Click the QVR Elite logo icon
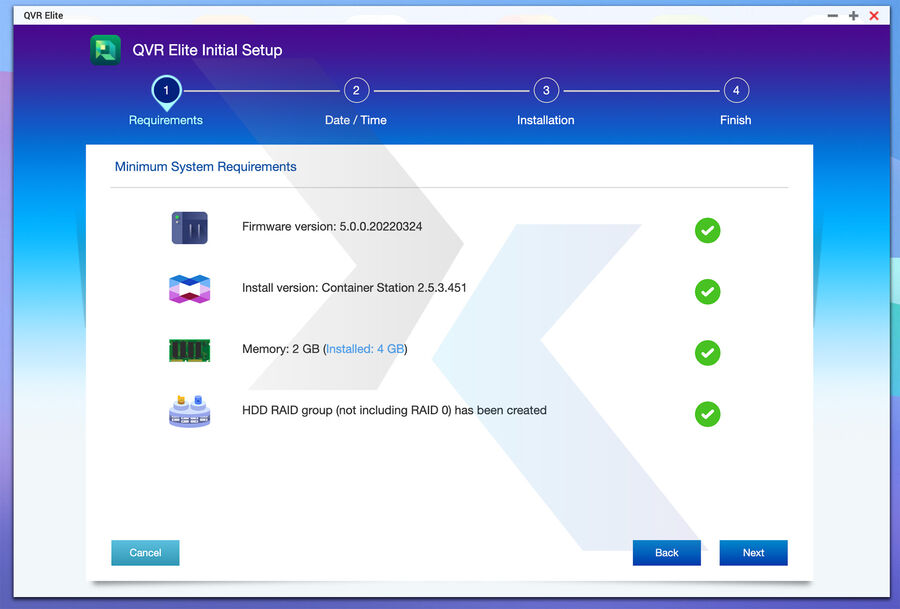Image resolution: width=900 pixels, height=609 pixels. (x=105, y=50)
